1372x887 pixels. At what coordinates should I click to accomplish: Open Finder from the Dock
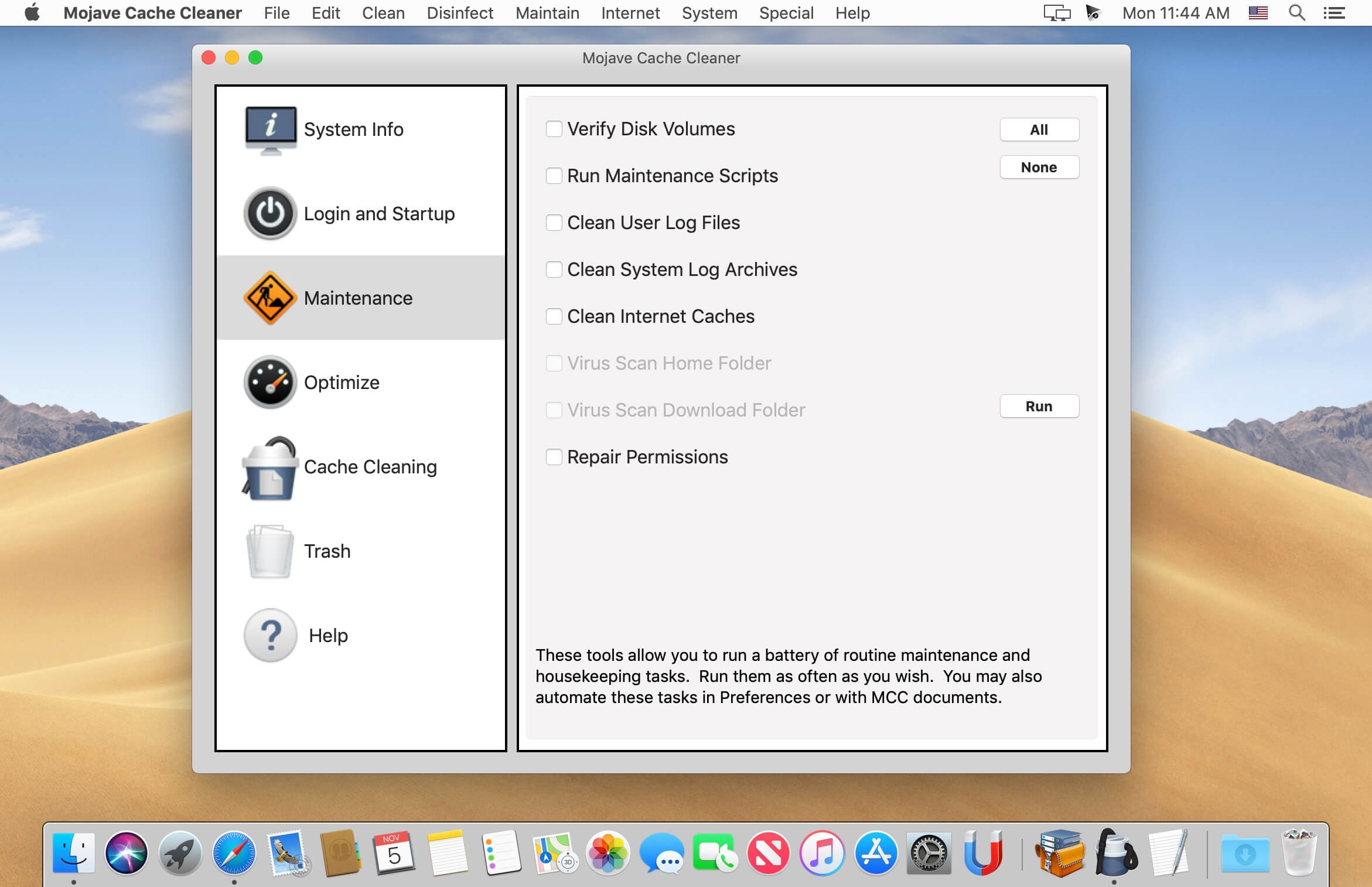(73, 852)
